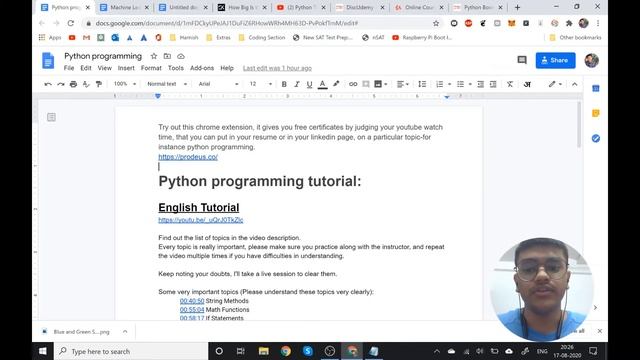Select the Paint format tool
Screen dimensions: 640x360
(99, 84)
